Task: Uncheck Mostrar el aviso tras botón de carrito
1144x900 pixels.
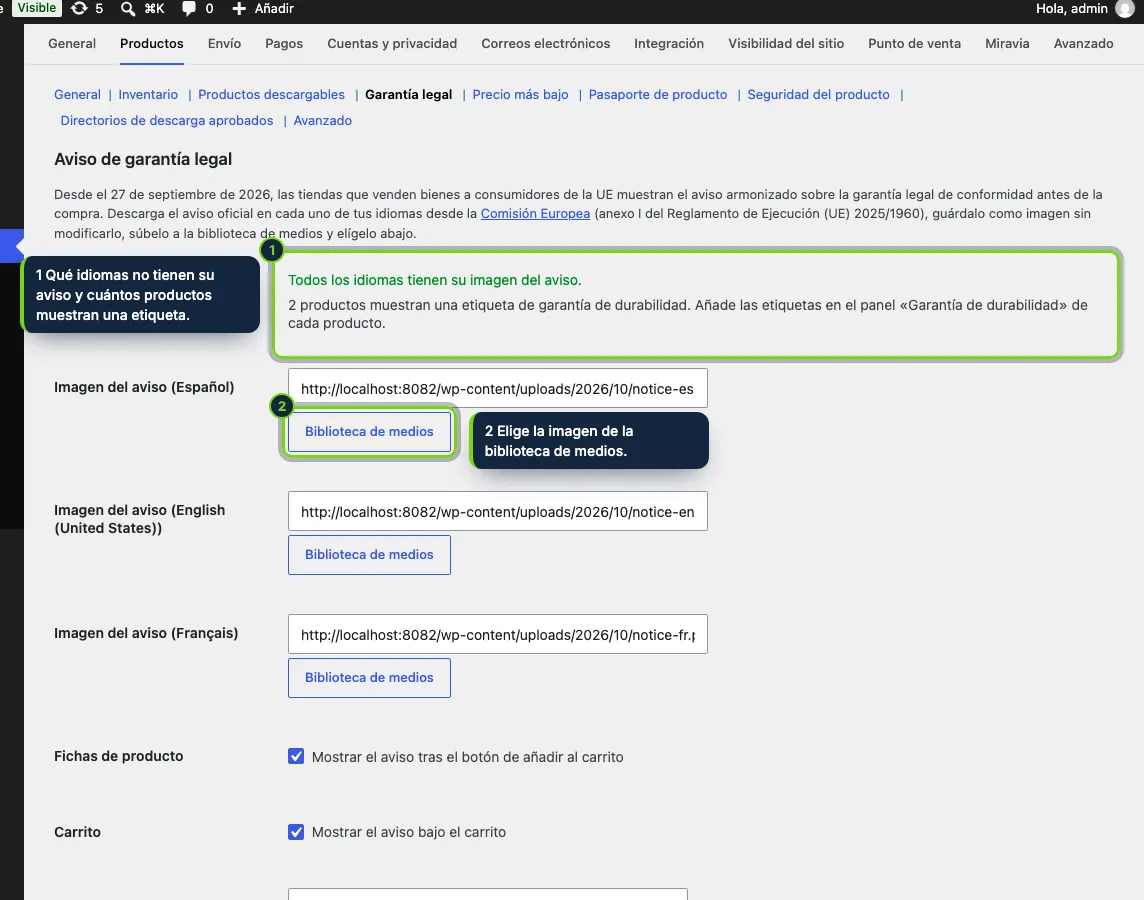Action: (x=296, y=756)
